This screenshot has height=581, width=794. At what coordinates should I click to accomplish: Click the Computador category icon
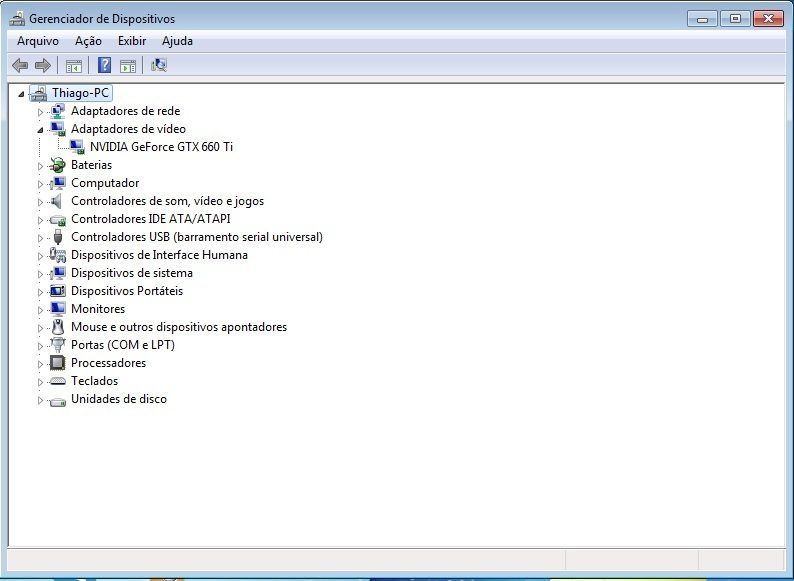click(58, 183)
